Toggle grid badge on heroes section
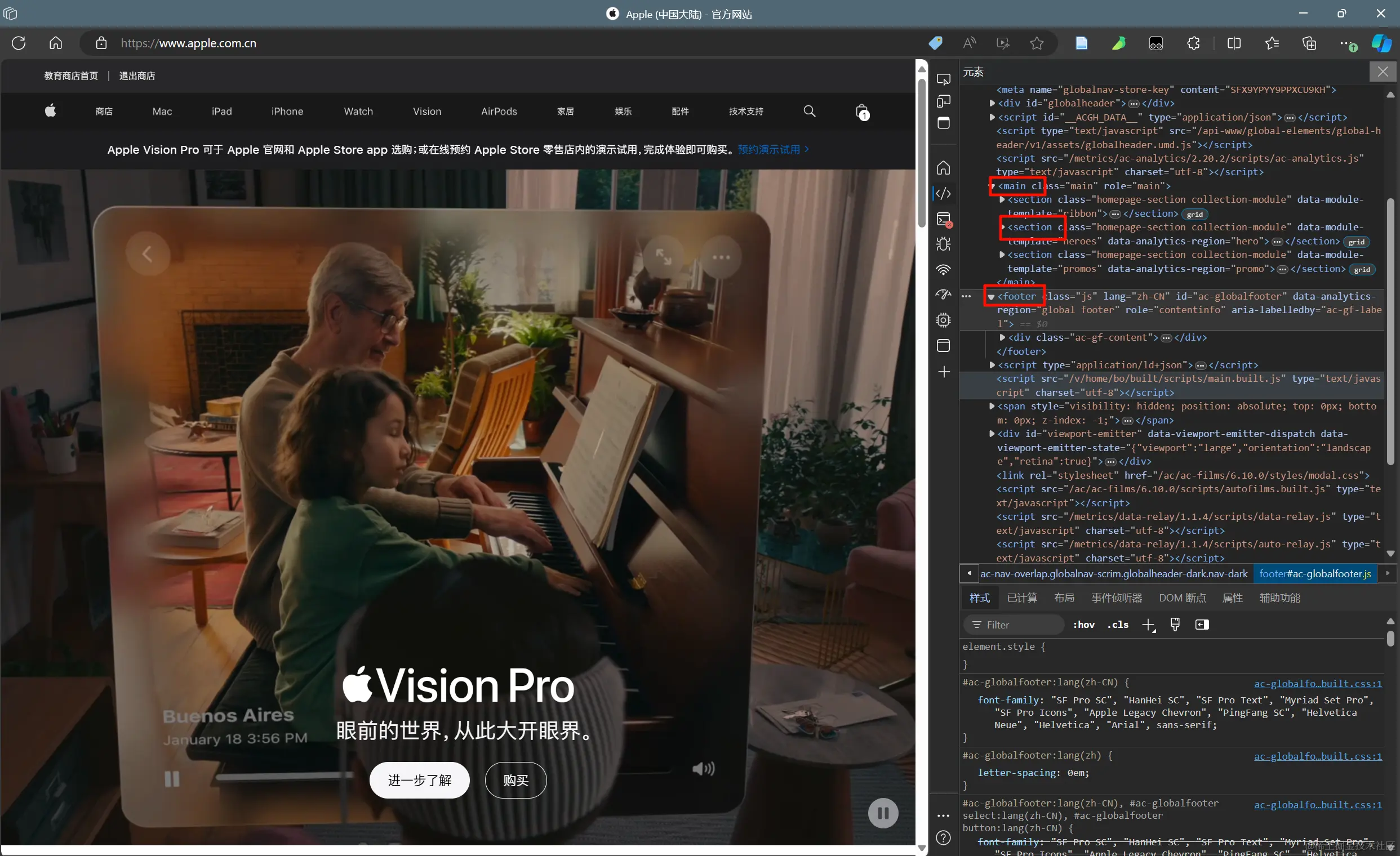The width and height of the screenshot is (1400, 856). click(1356, 242)
